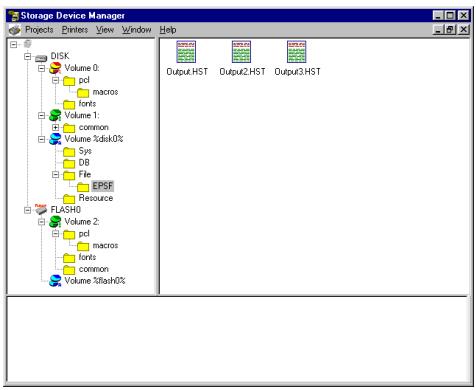Click common folder icon under Volume 1

[69, 127]
